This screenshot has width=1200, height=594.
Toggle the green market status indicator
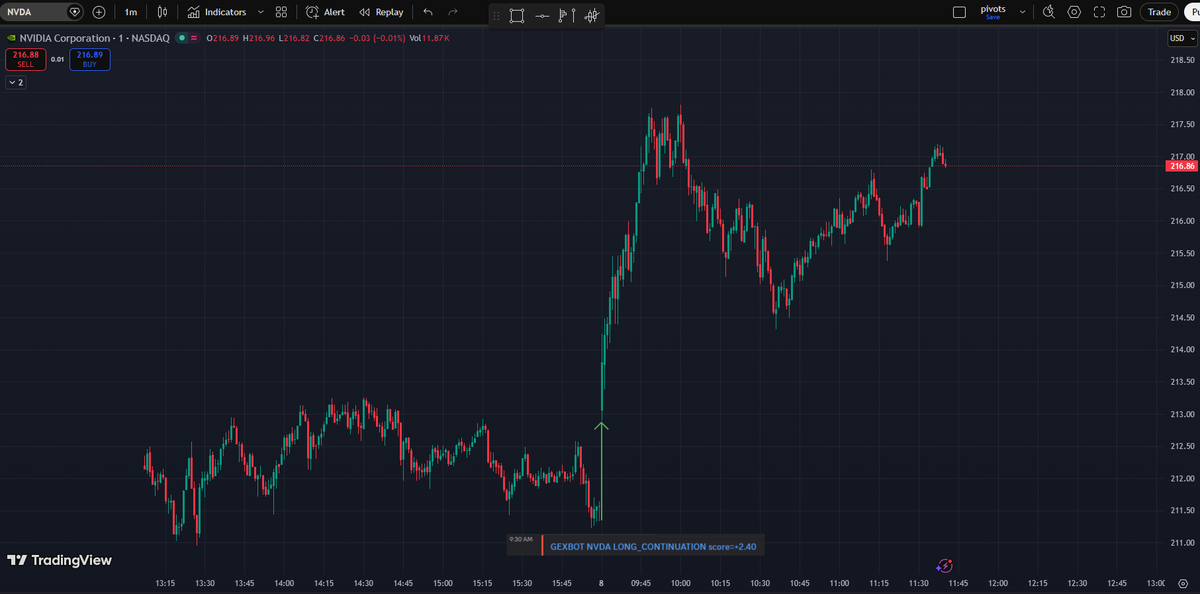pyautogui.click(x=181, y=38)
